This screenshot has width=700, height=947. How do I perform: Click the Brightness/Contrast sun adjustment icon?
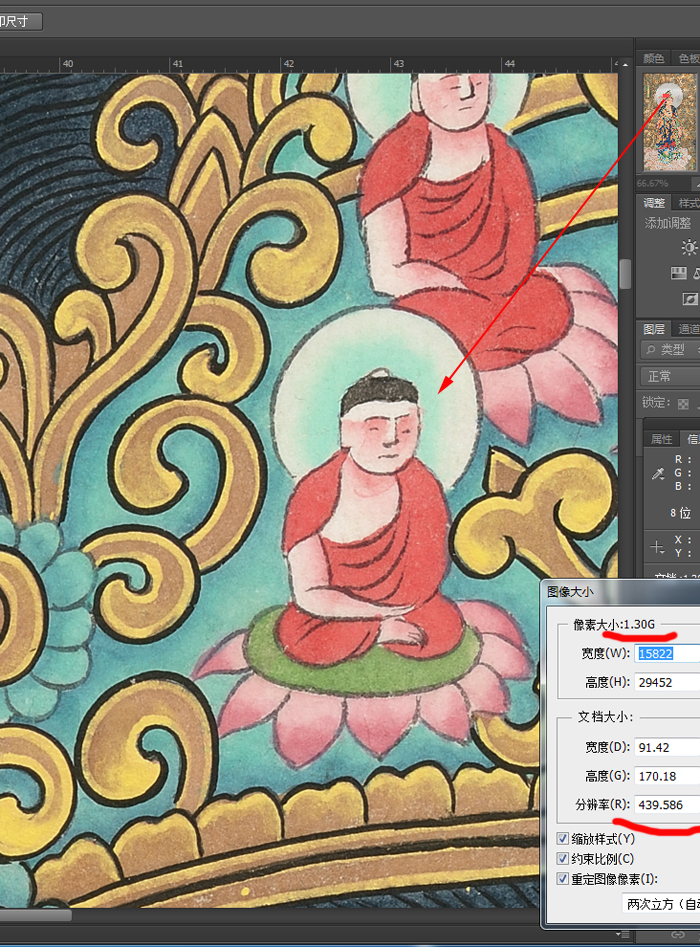pyautogui.click(x=689, y=247)
